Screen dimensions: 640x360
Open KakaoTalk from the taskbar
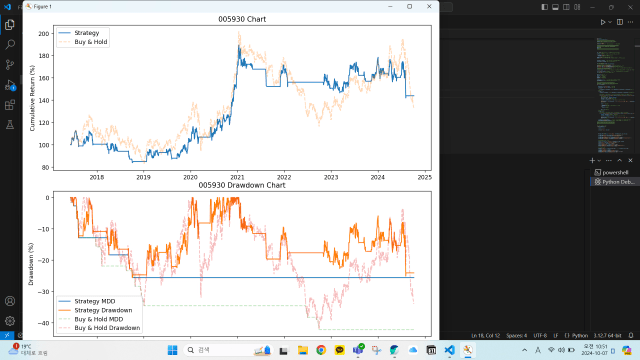[x=340, y=350]
